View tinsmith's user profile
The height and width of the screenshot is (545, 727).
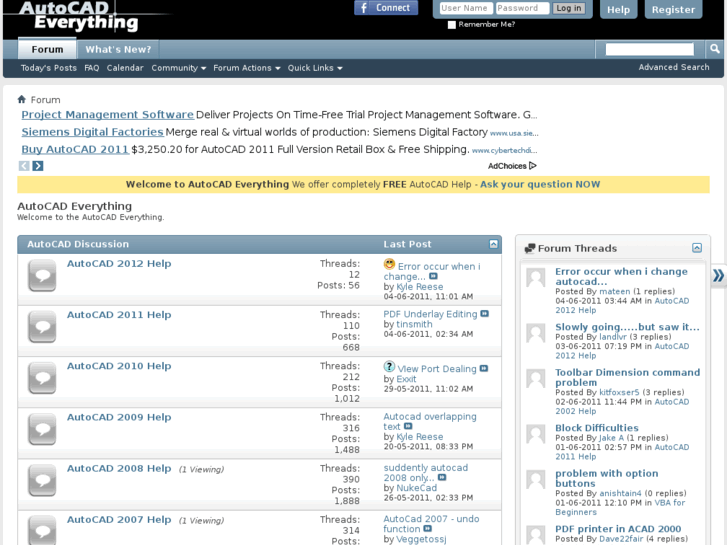(x=414, y=324)
